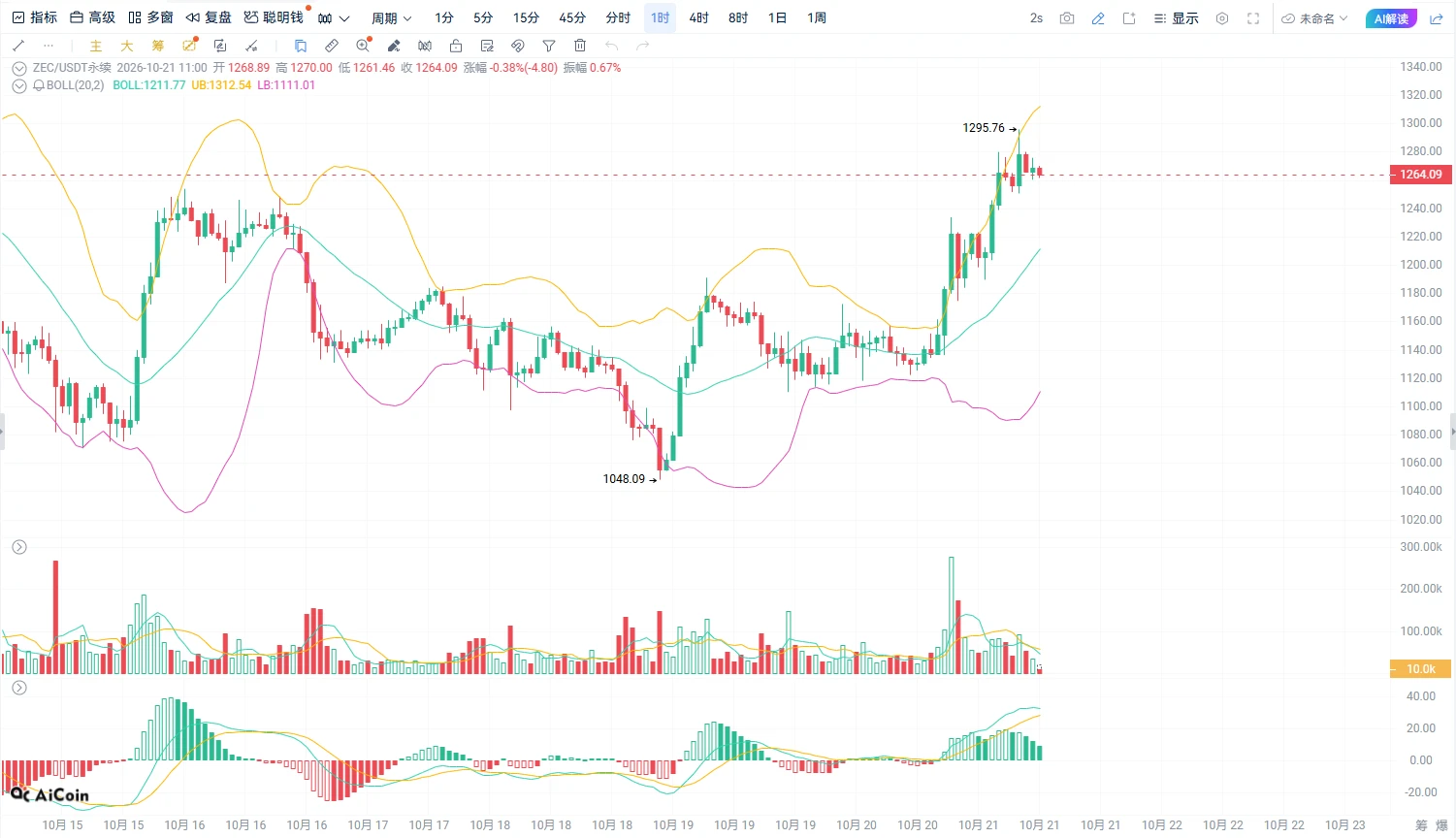Collapse the volume sub-panel
Image resolution: width=1456 pixels, height=838 pixels.
point(19,547)
